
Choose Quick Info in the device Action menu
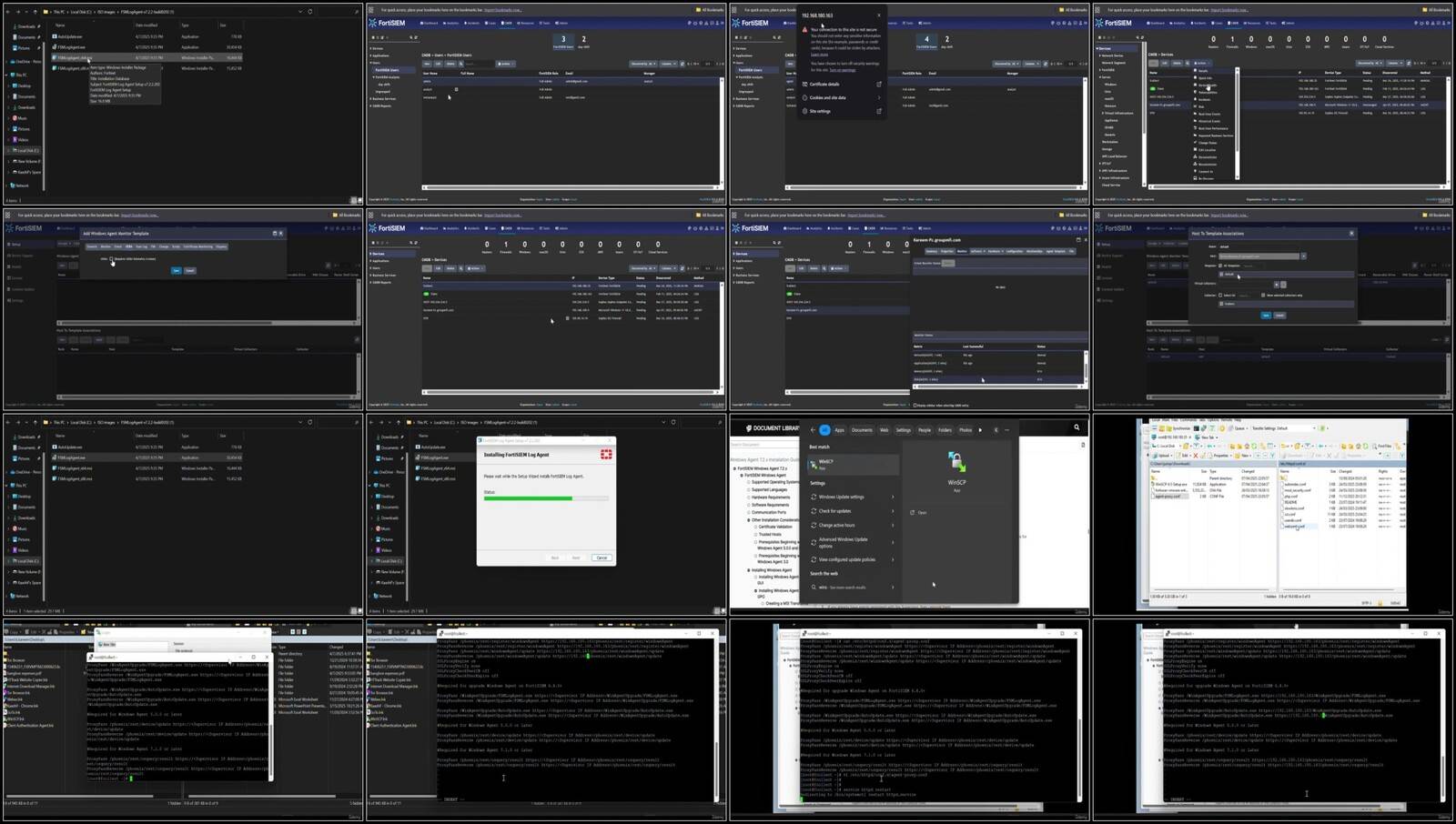coord(1206,78)
